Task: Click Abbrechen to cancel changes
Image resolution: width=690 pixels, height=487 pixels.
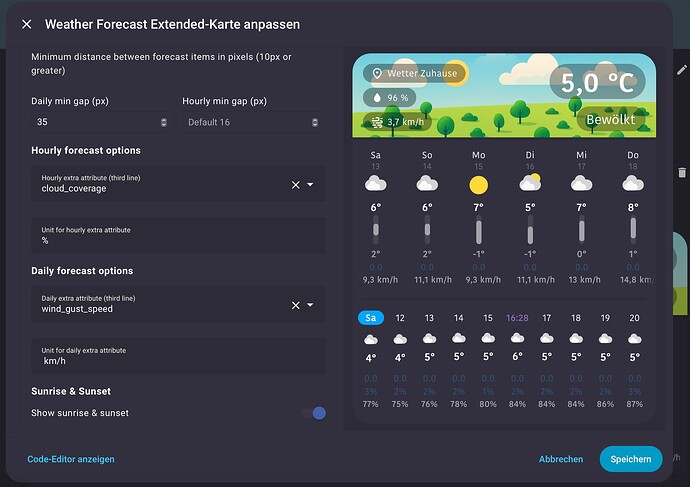Action: click(x=561, y=459)
